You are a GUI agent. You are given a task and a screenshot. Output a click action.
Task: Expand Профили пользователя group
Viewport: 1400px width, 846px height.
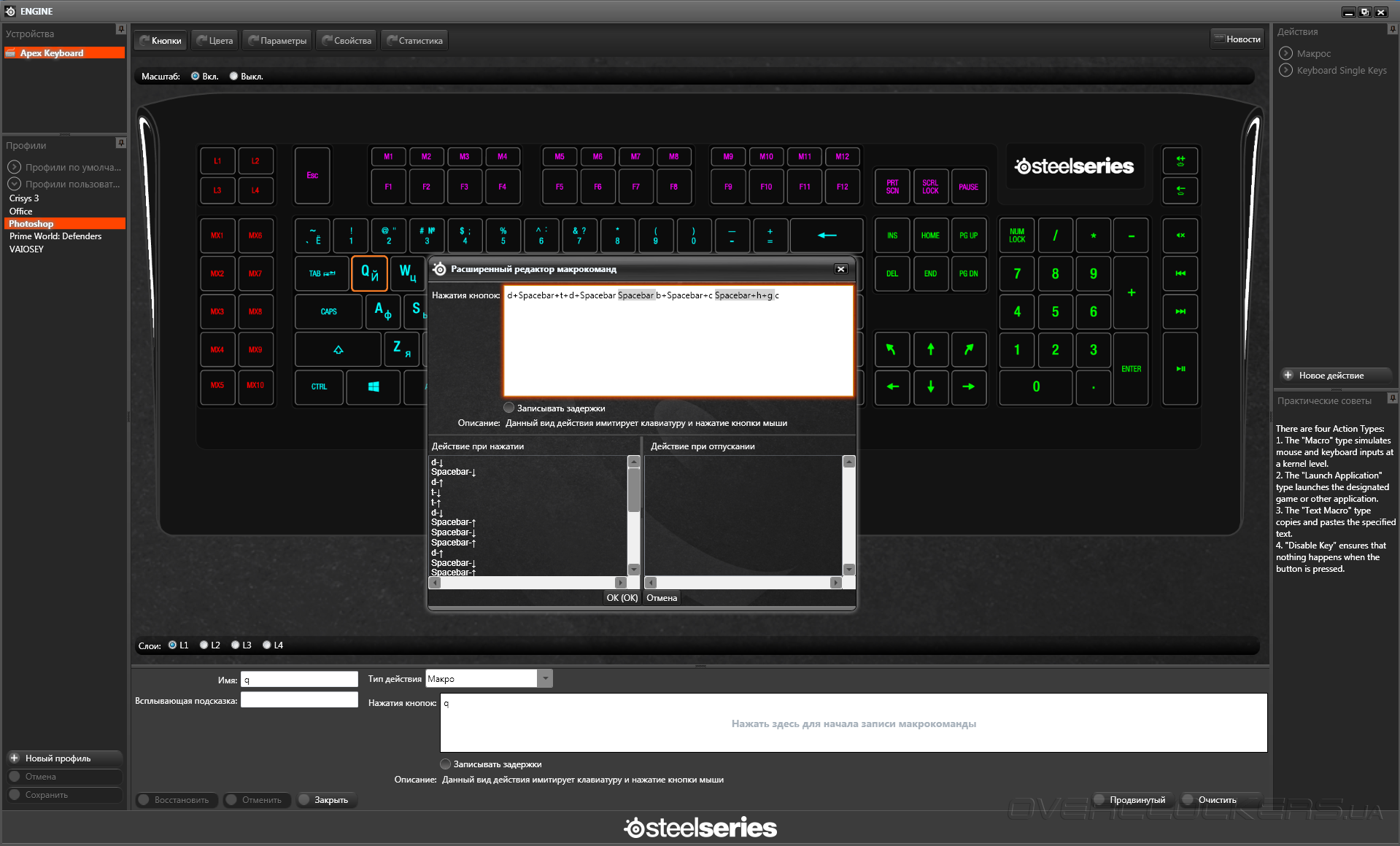tap(14, 184)
